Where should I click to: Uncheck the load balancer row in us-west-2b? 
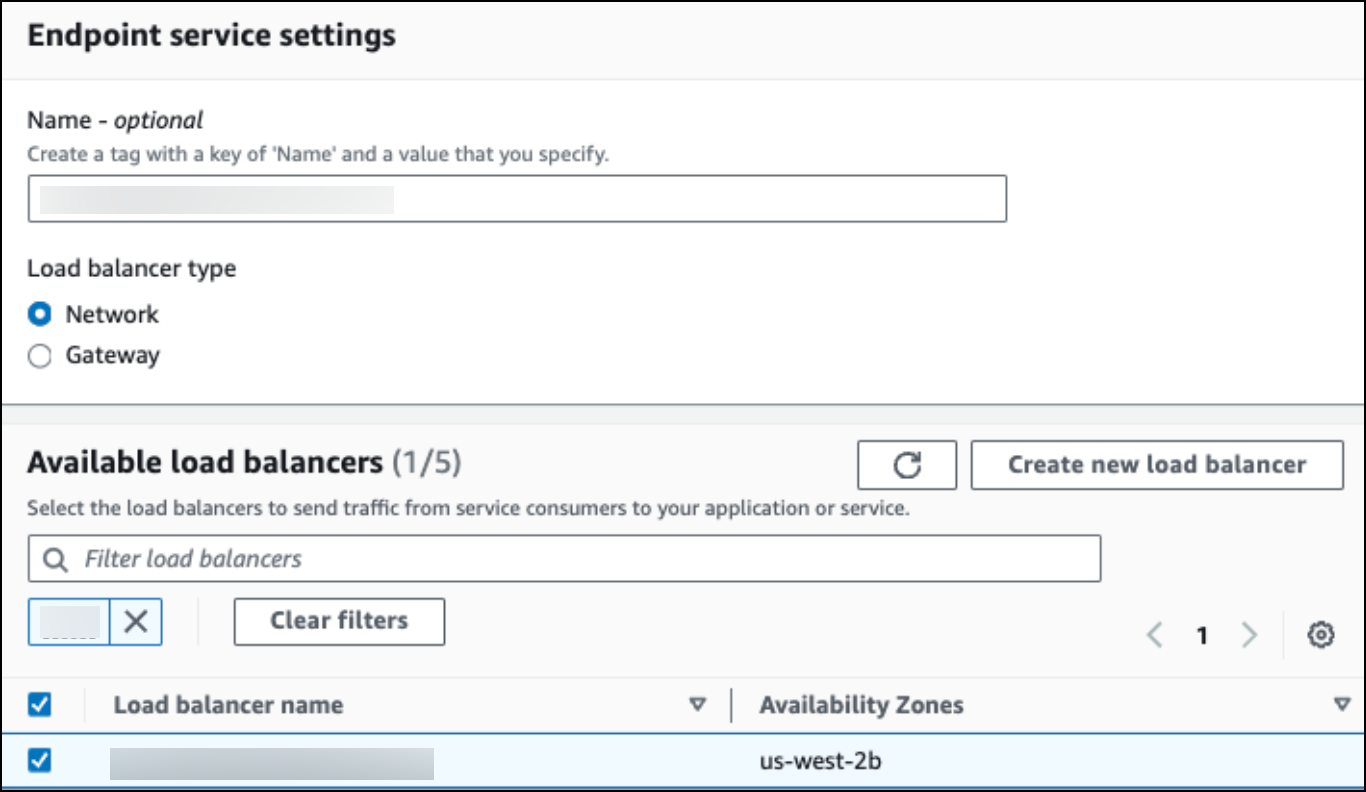pyautogui.click(x=40, y=762)
